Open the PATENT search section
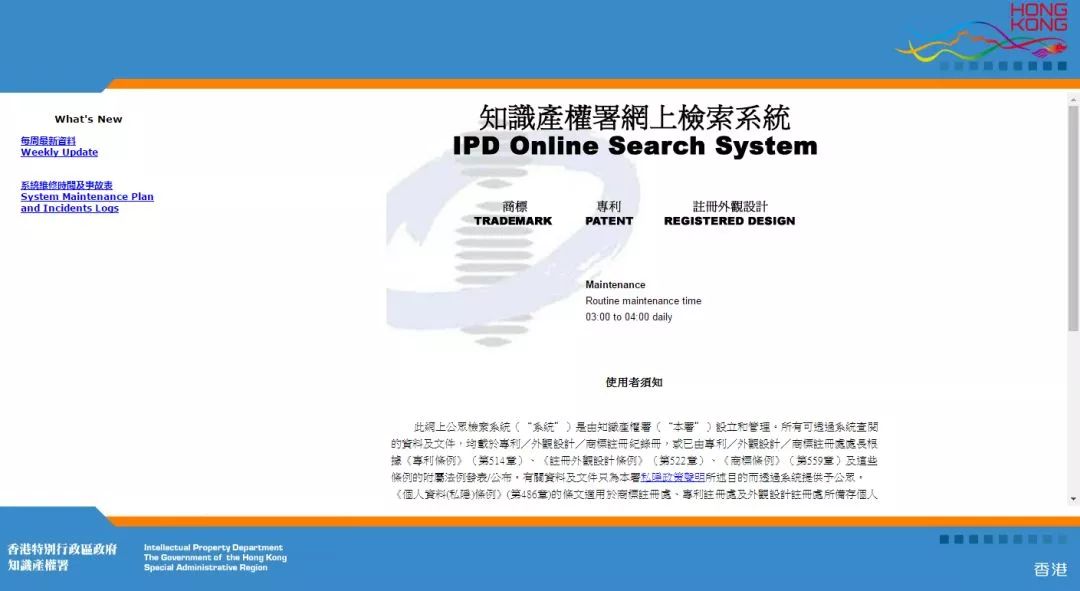Screen dimensions: 1080x591 609,221
